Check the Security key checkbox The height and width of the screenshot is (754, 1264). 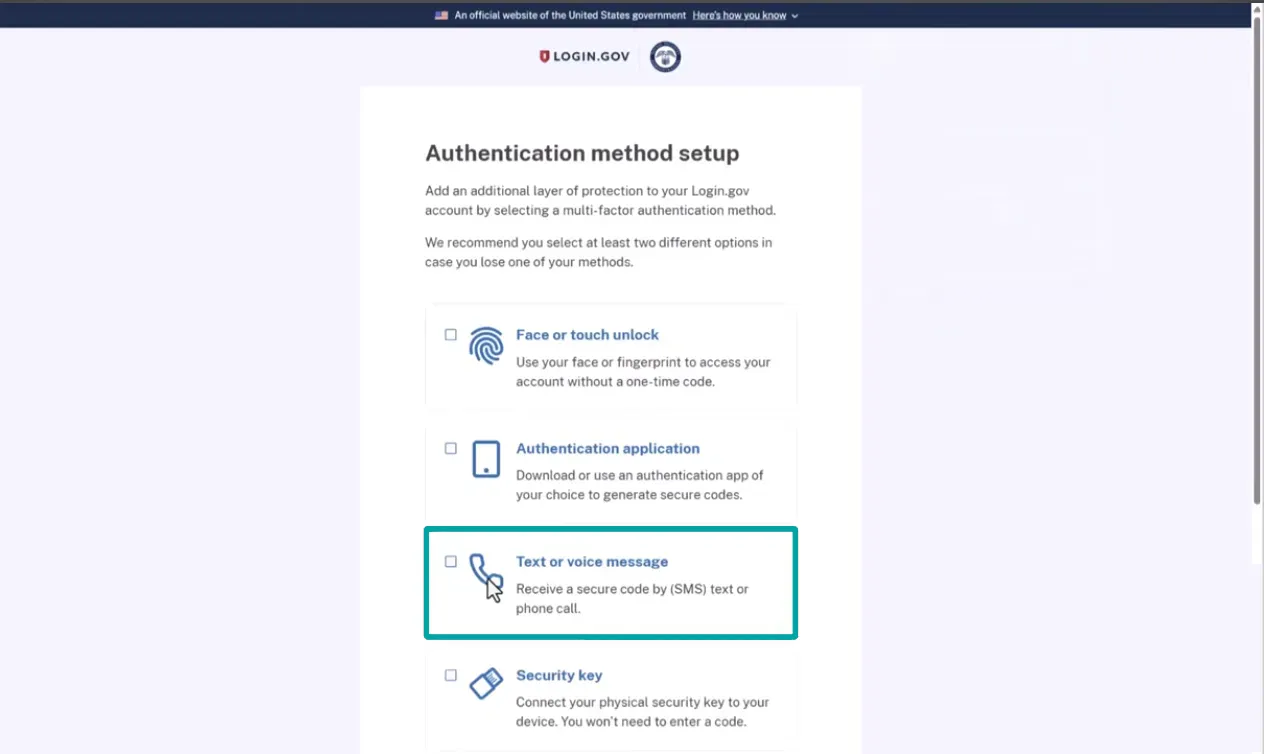[x=451, y=675]
